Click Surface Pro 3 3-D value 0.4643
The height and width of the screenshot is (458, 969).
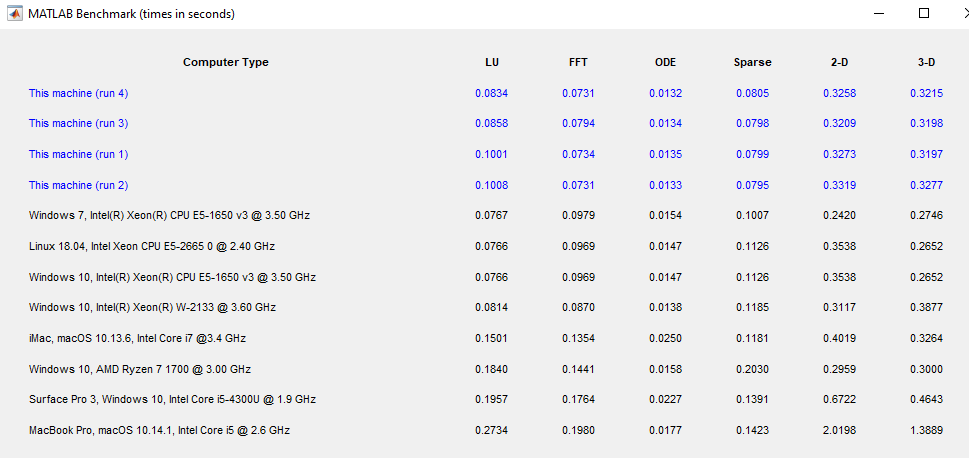coord(926,400)
